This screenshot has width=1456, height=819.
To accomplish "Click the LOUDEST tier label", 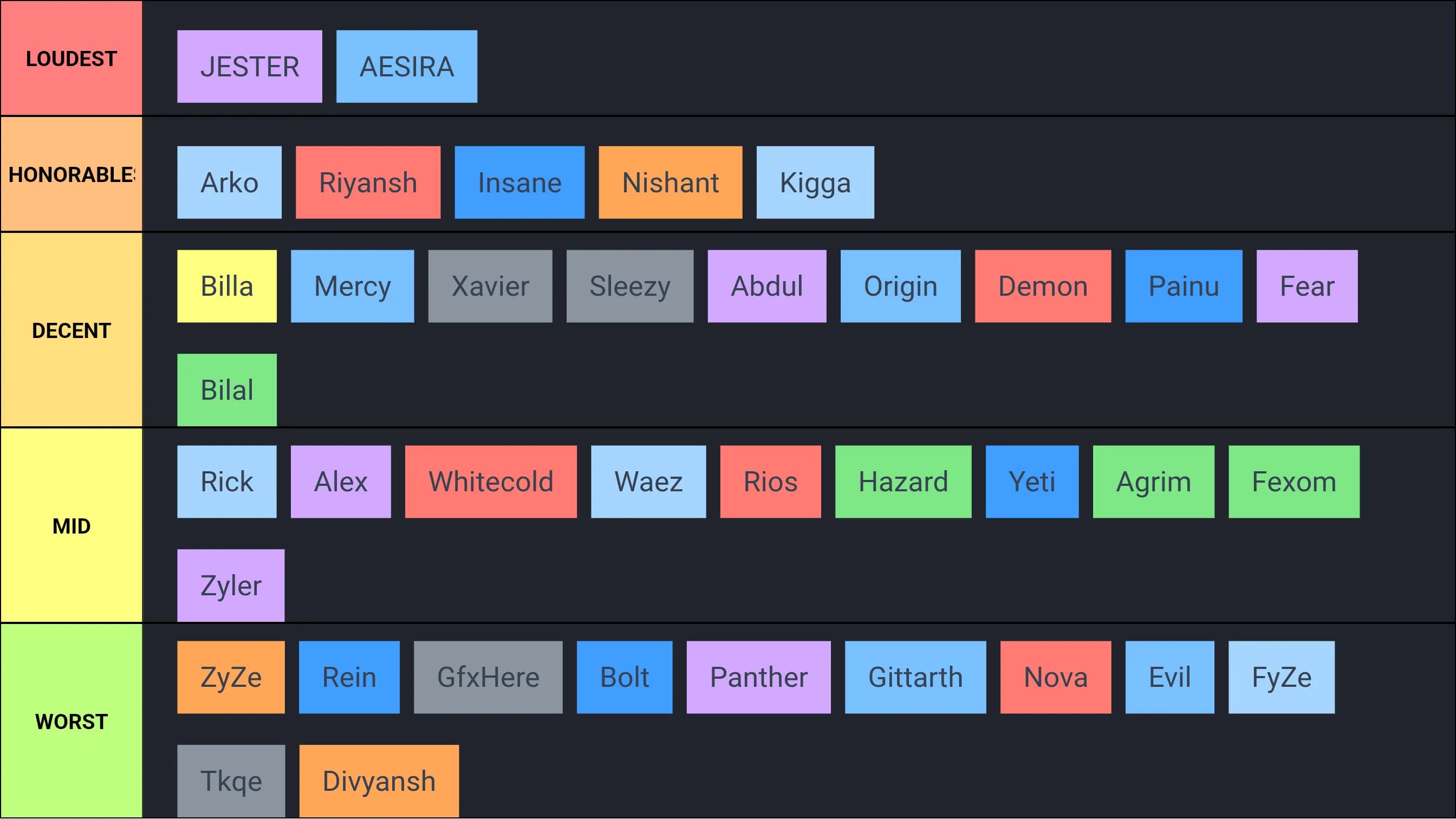I will 71,59.
